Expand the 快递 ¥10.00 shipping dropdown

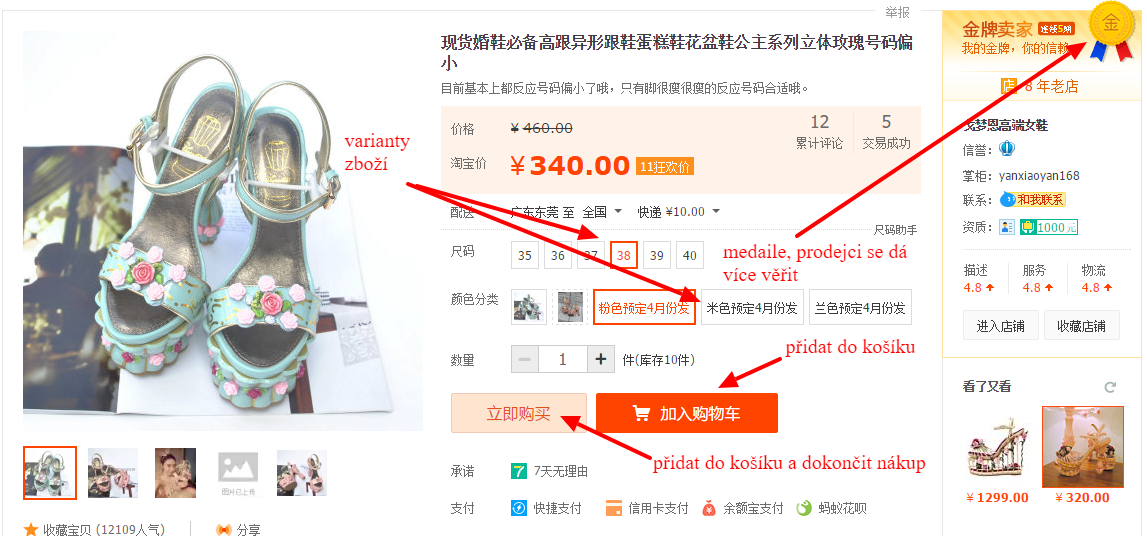tap(679, 212)
